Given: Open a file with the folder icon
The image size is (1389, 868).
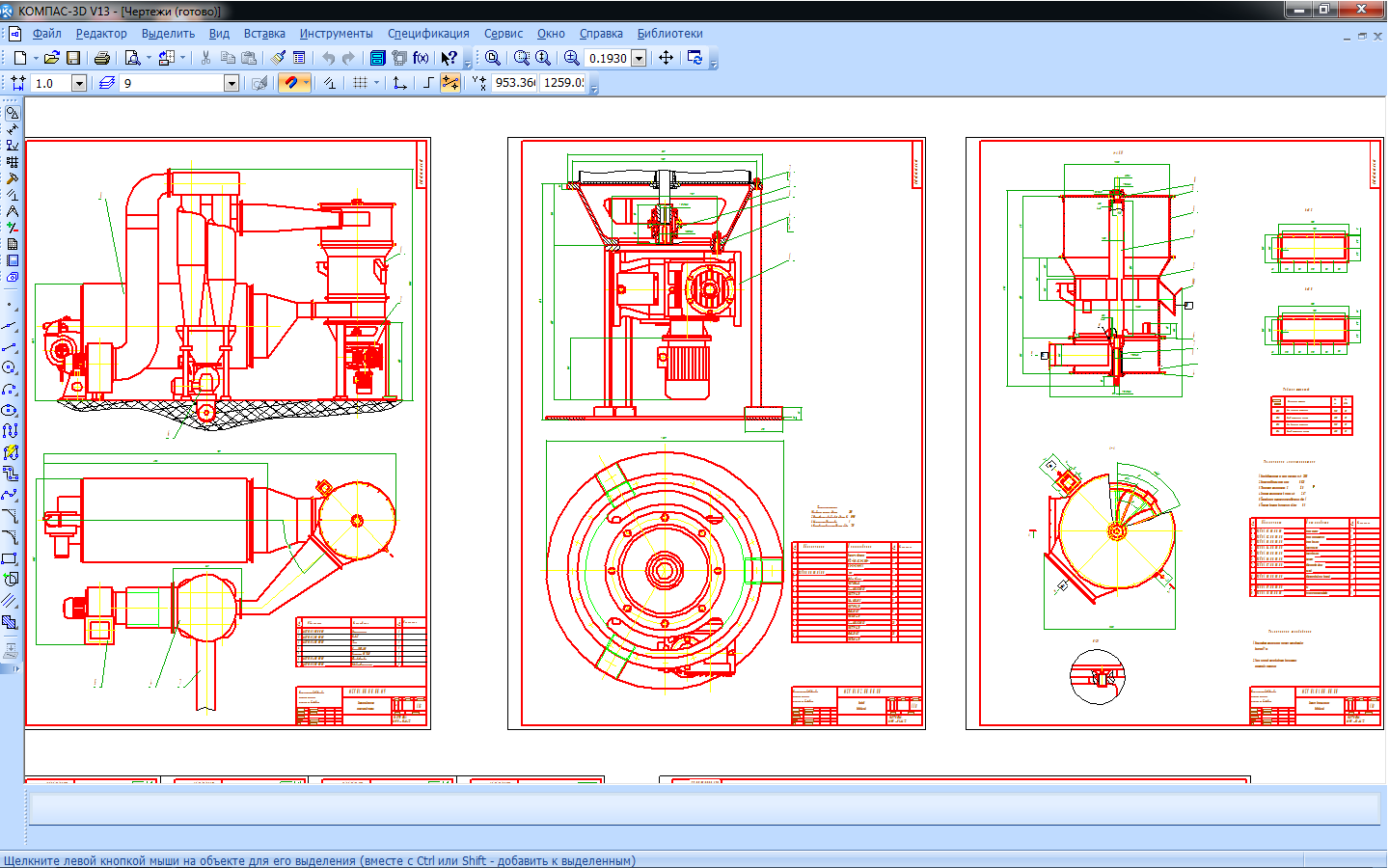Looking at the screenshot, I should [x=52, y=58].
